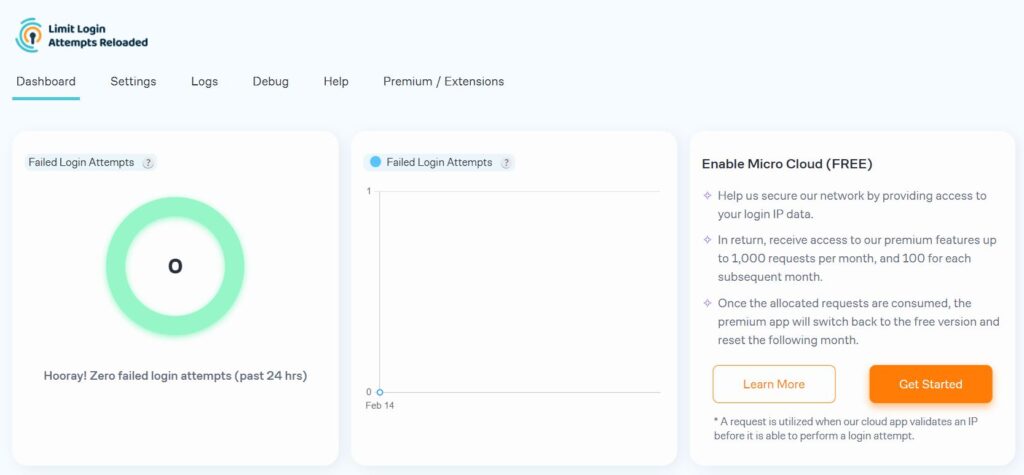Click diamond bullet beside 'Once the allocated' text

click(x=707, y=303)
